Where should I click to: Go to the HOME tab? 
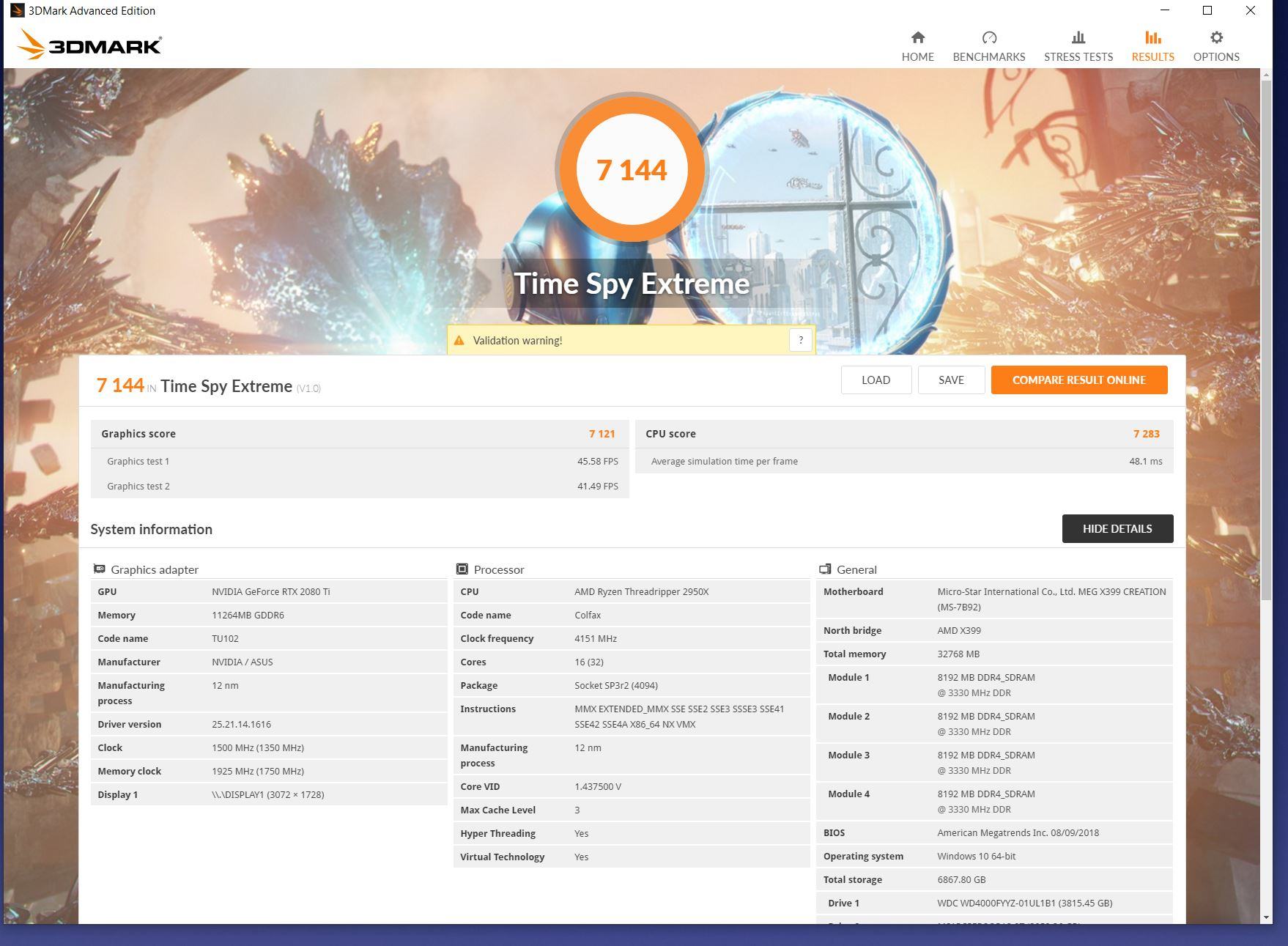[917, 46]
